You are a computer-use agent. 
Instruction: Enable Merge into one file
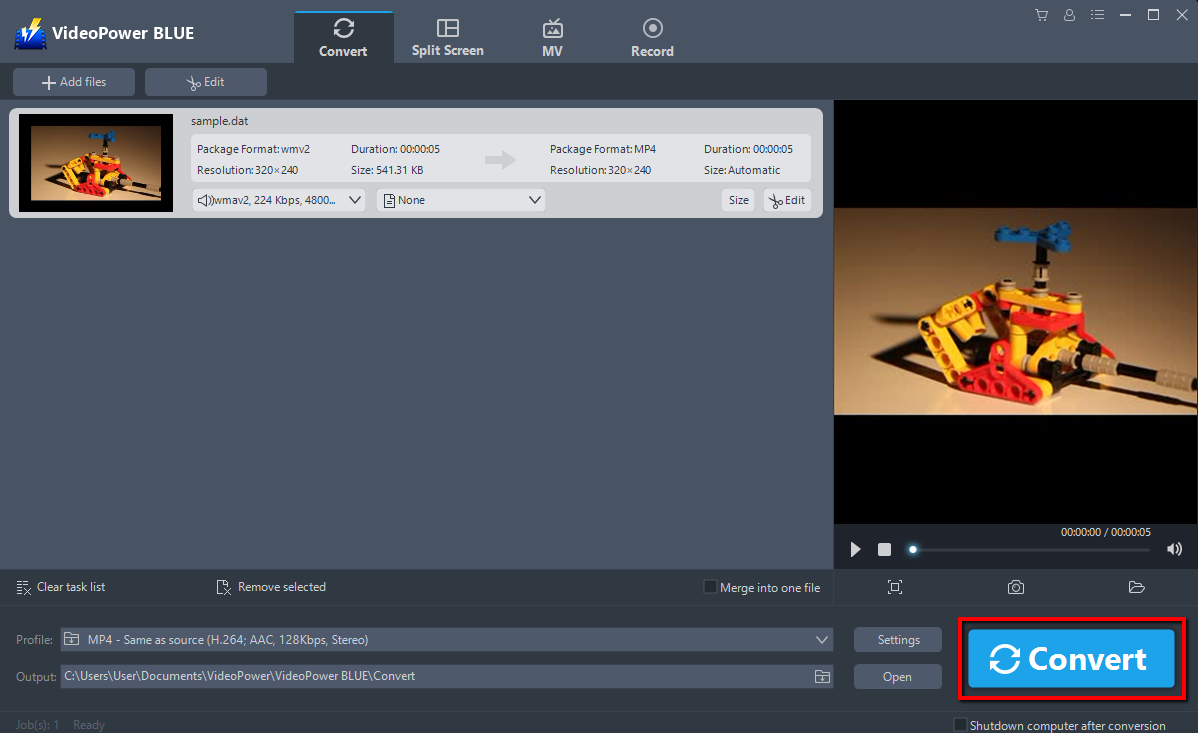pyautogui.click(x=709, y=587)
